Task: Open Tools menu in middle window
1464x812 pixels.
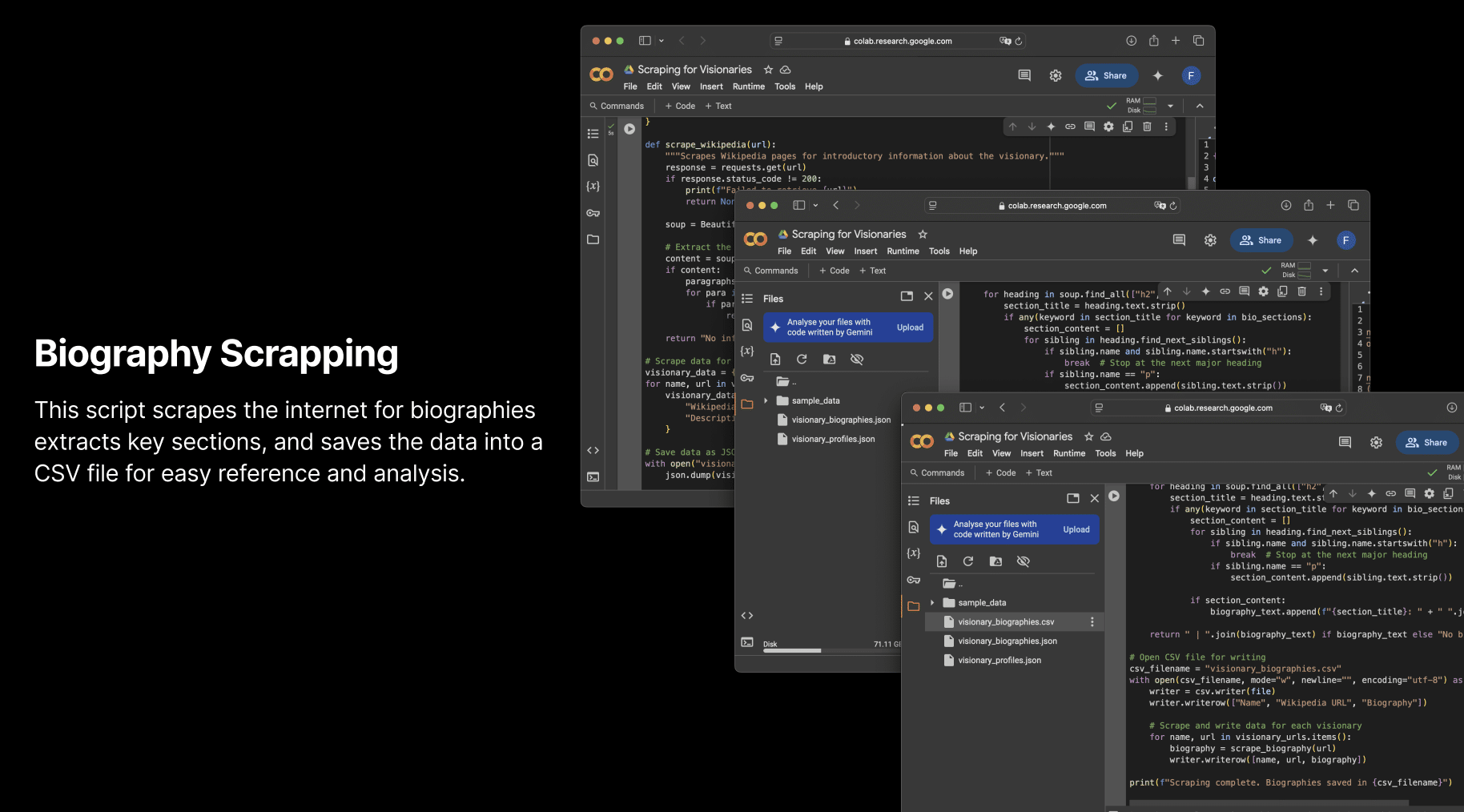Action: click(x=939, y=251)
